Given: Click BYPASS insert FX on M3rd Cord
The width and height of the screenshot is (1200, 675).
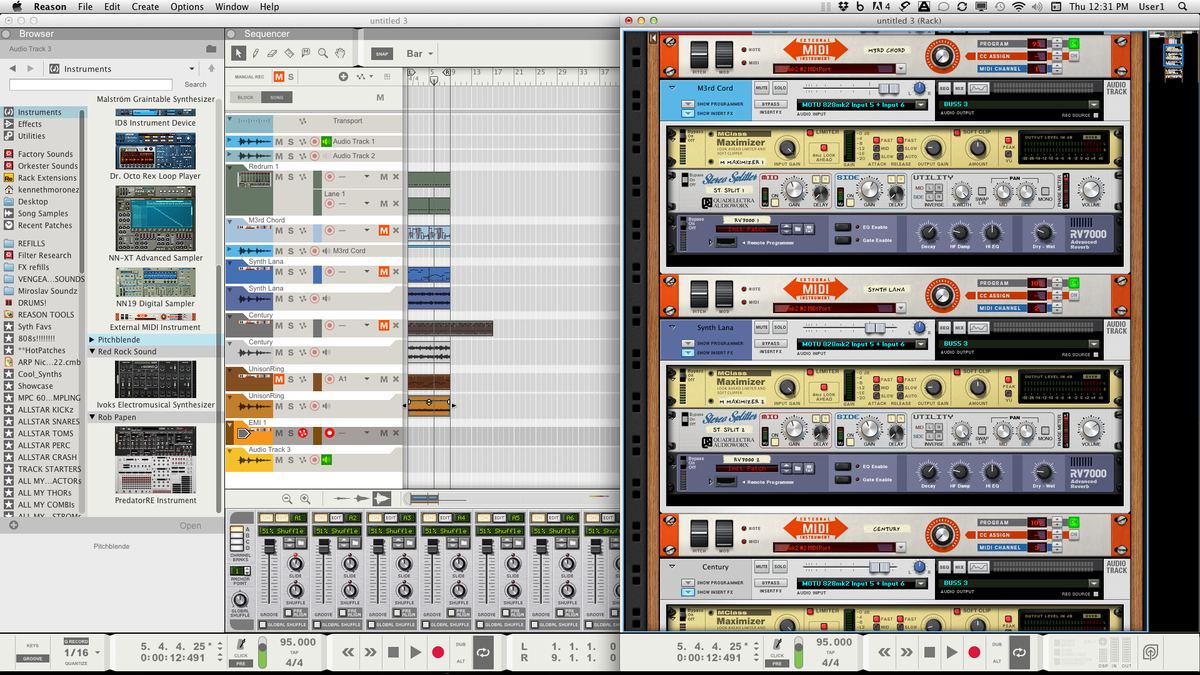Looking at the screenshot, I should coord(770,104).
